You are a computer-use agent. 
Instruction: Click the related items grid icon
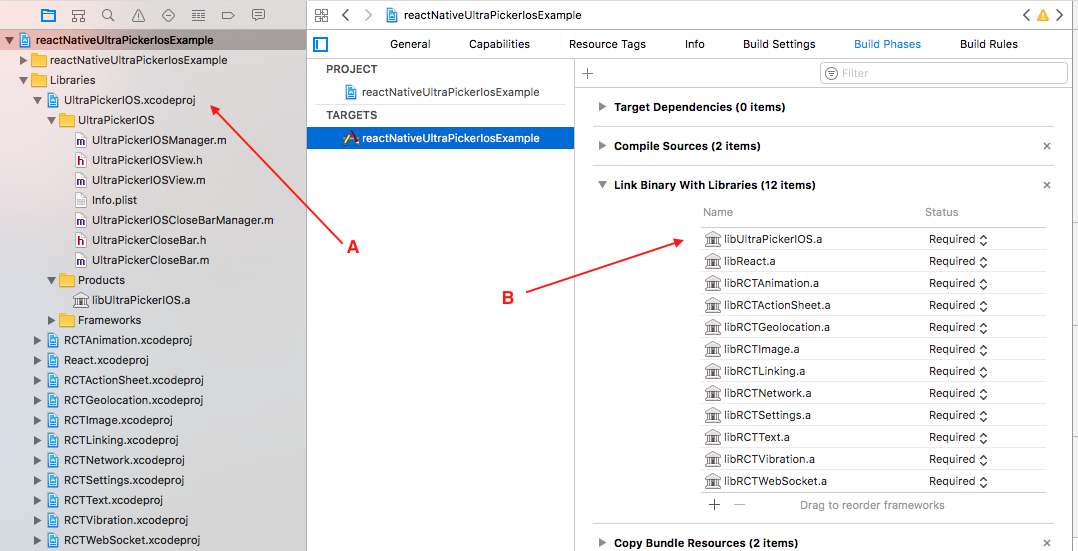click(321, 14)
